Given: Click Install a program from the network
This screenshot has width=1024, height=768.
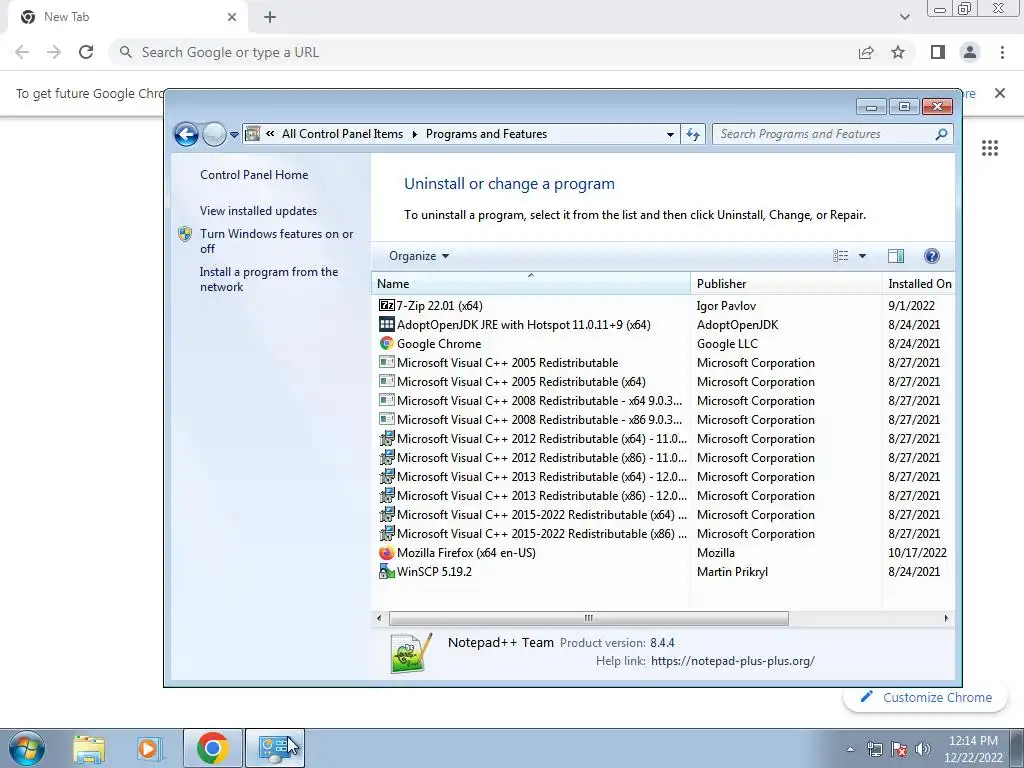Looking at the screenshot, I should (x=269, y=279).
